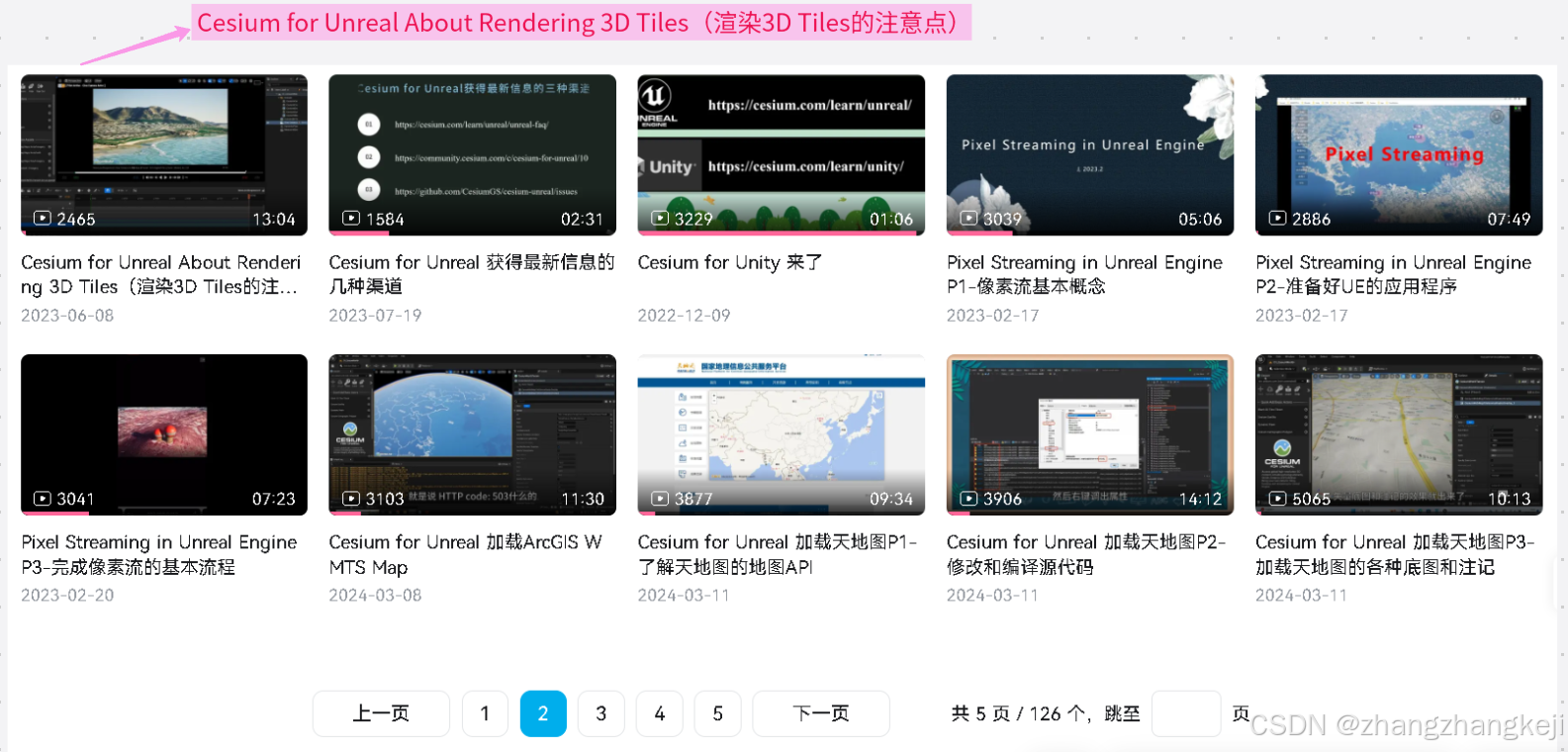
Task: Click the date 2022-12-09
Action: (684, 316)
